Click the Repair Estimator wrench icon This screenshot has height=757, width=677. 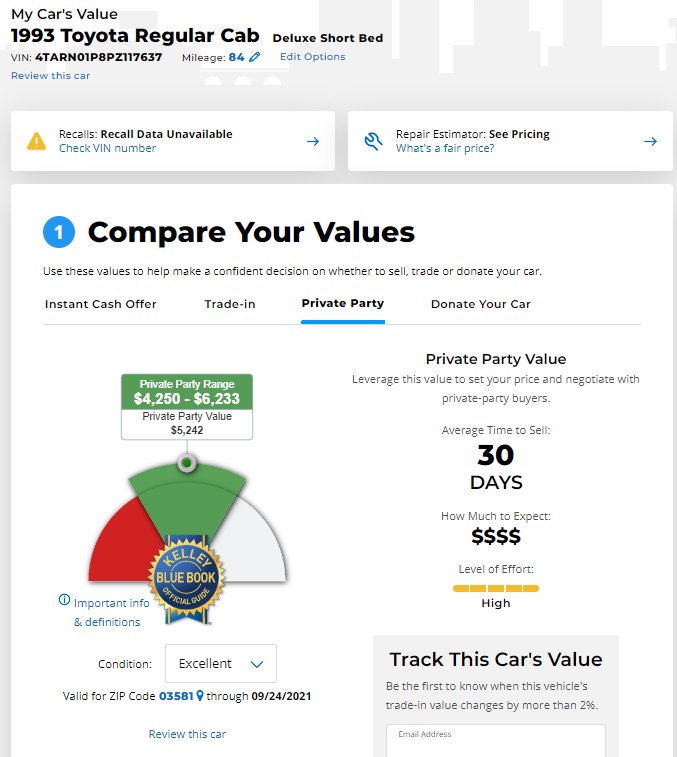click(373, 141)
